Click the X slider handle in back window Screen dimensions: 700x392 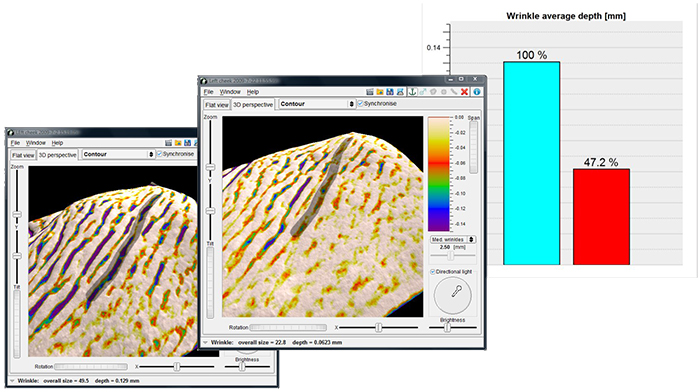(x=177, y=367)
